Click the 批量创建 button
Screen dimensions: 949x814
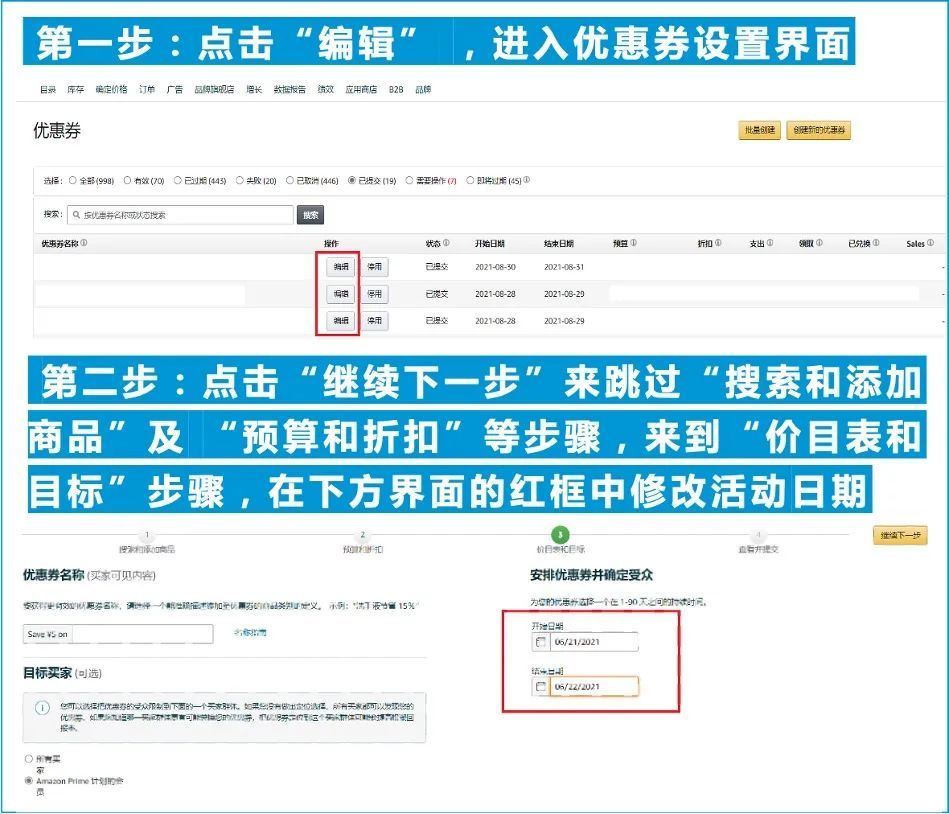760,130
